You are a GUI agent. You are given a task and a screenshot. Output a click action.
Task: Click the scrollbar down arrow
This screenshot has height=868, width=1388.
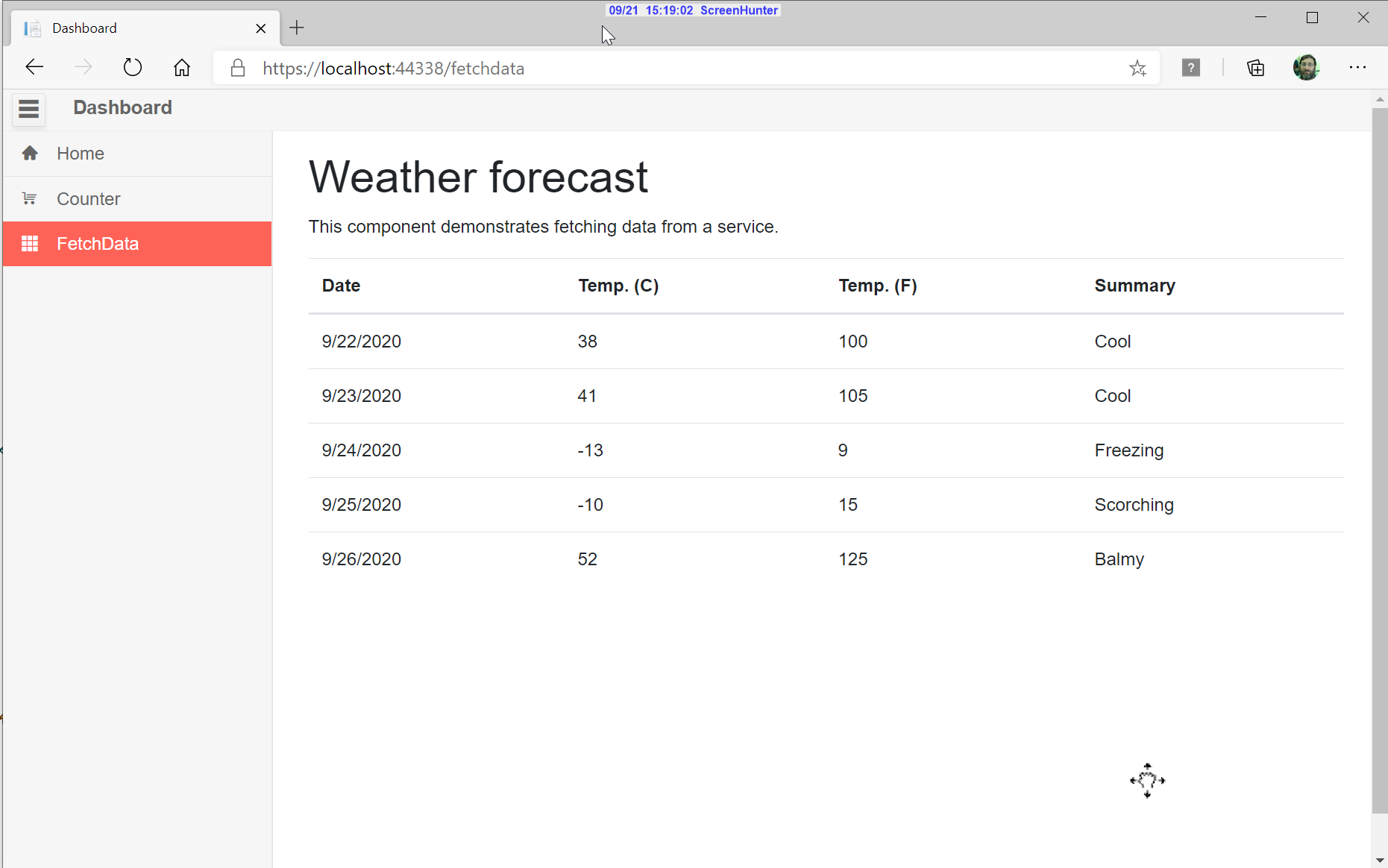[x=1379, y=860]
